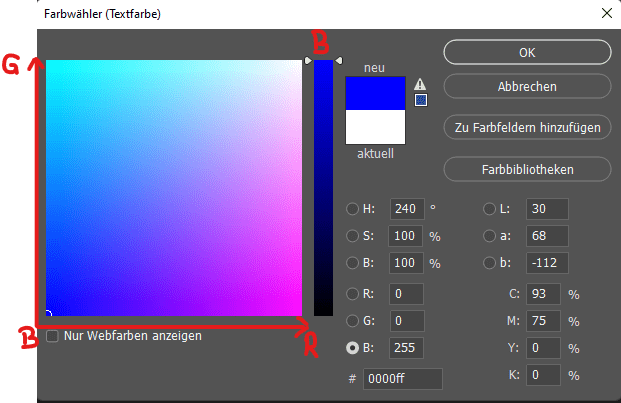Select the Lab b radio button

click(489, 263)
